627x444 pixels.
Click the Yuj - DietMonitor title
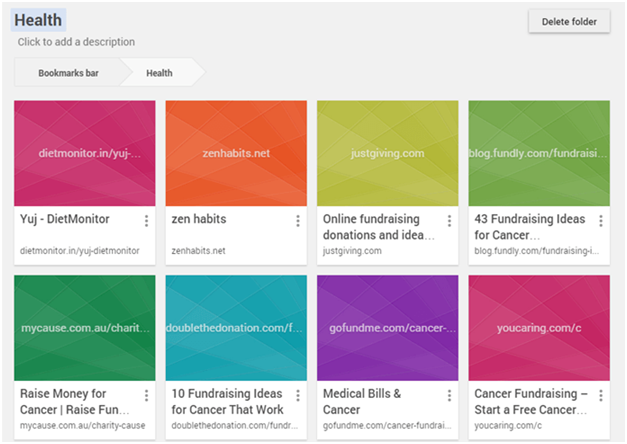tap(65, 219)
